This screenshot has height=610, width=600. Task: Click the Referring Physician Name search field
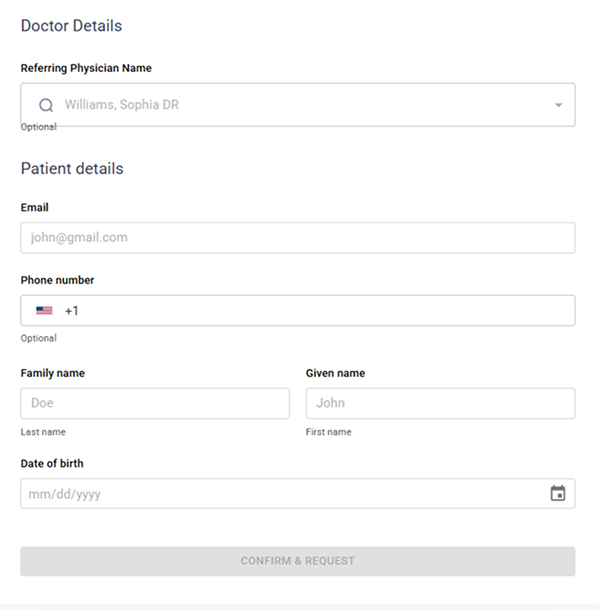click(x=300, y=105)
